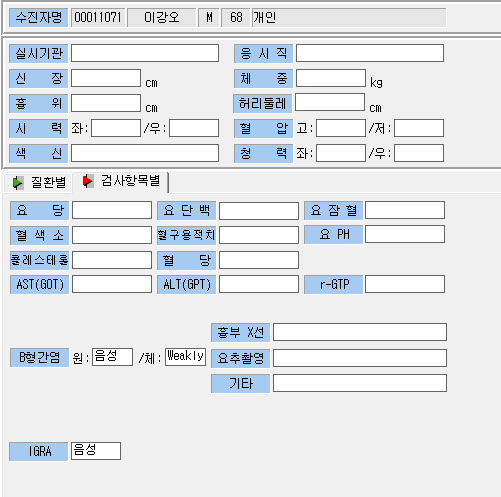
Task: Select the IGRA result field
Action: coord(96,451)
